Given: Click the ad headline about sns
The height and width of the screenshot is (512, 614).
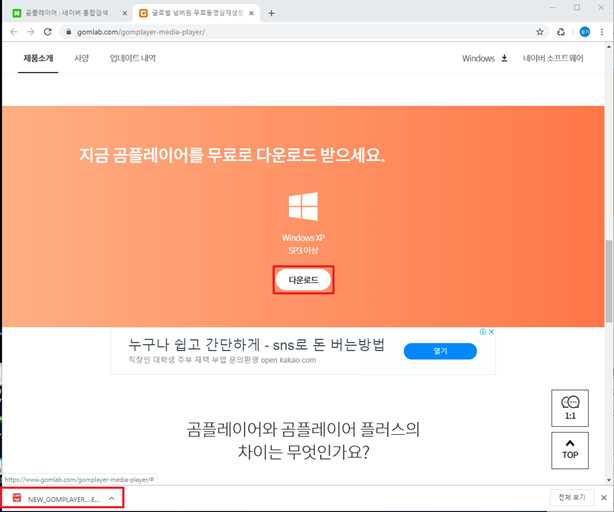Looking at the screenshot, I should 256,344.
